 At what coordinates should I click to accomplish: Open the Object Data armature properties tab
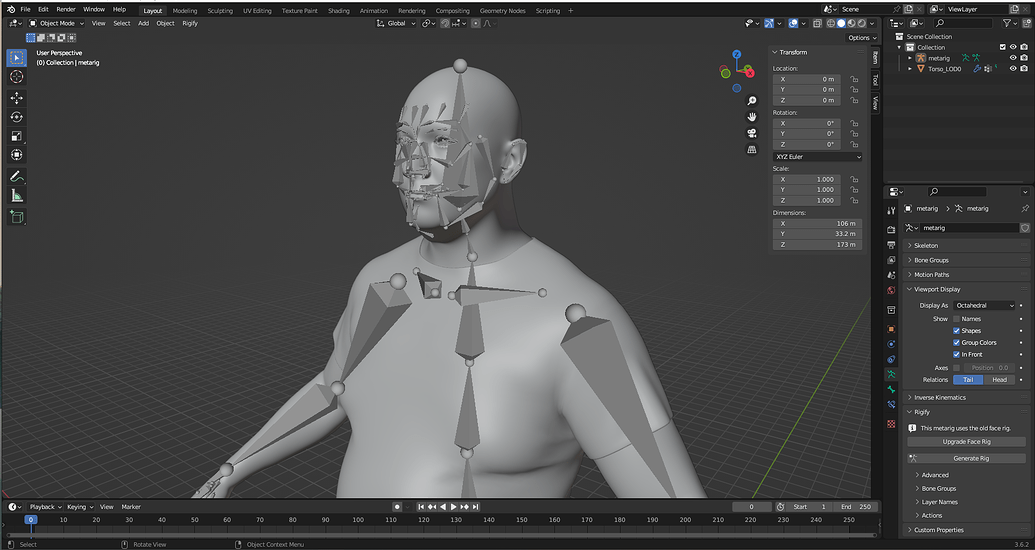coord(891,374)
